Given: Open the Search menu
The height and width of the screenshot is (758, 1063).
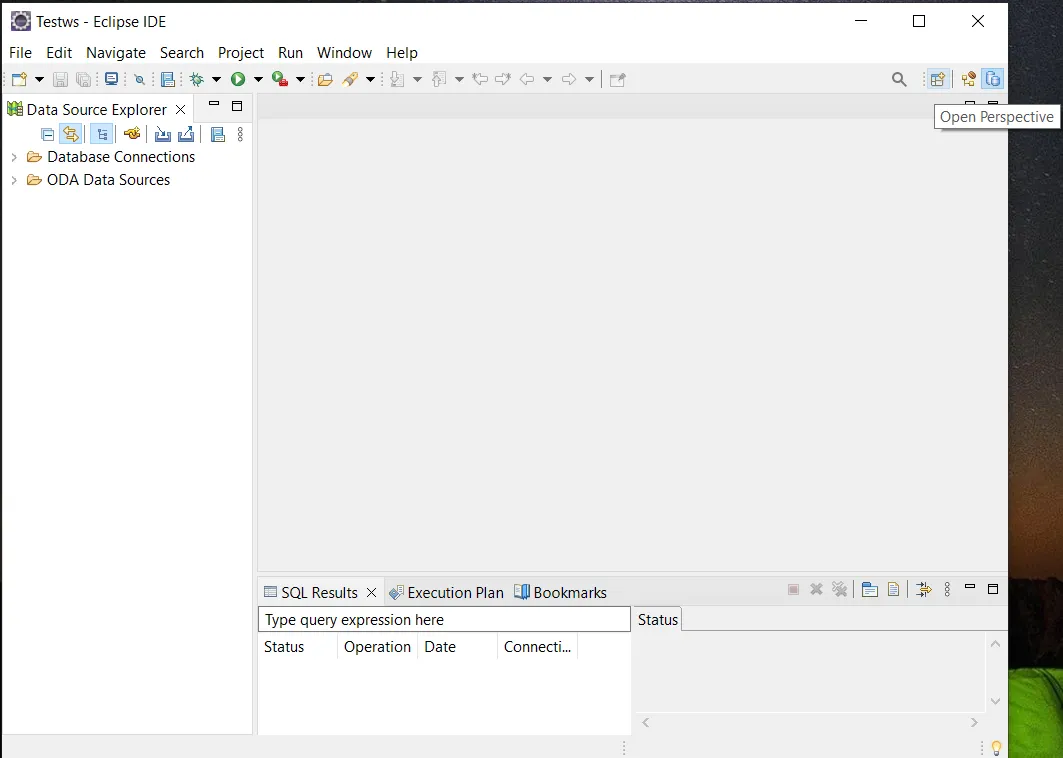Looking at the screenshot, I should click(182, 53).
